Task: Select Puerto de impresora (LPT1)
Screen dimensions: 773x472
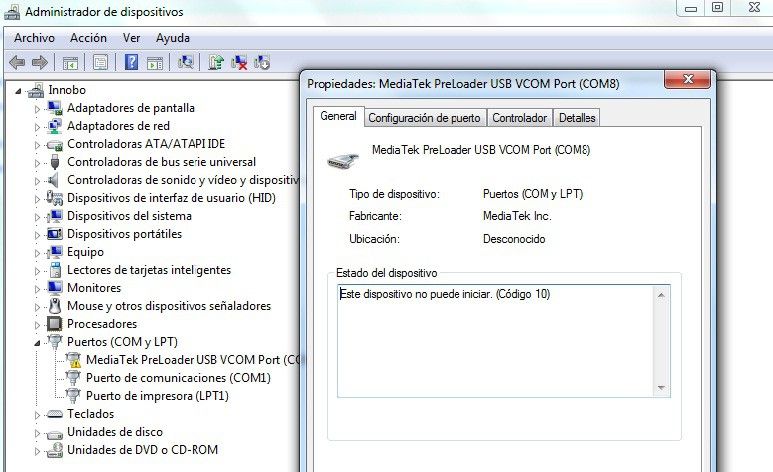Action: (x=157, y=396)
